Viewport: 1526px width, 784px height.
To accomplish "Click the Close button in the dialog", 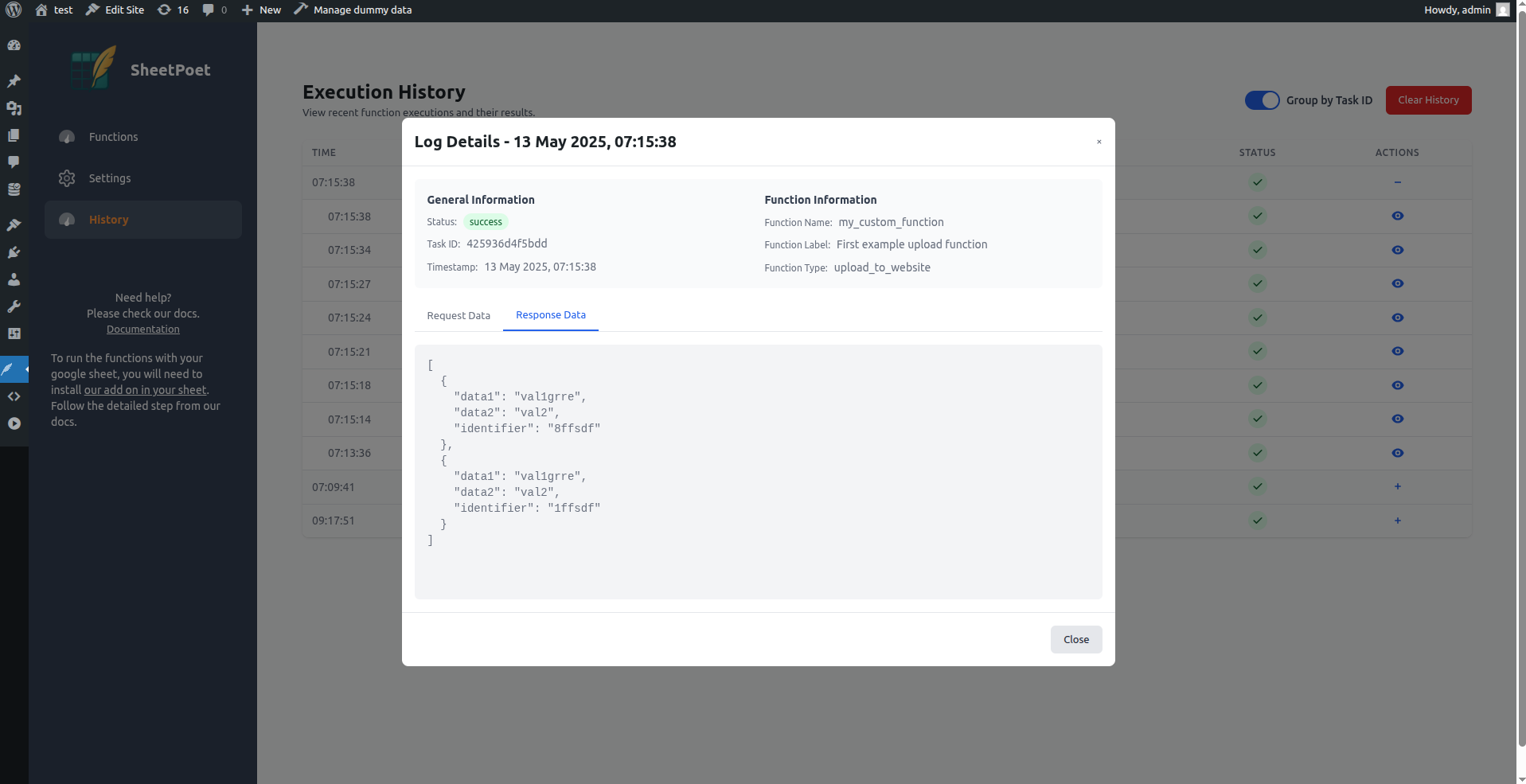I will (1075, 639).
